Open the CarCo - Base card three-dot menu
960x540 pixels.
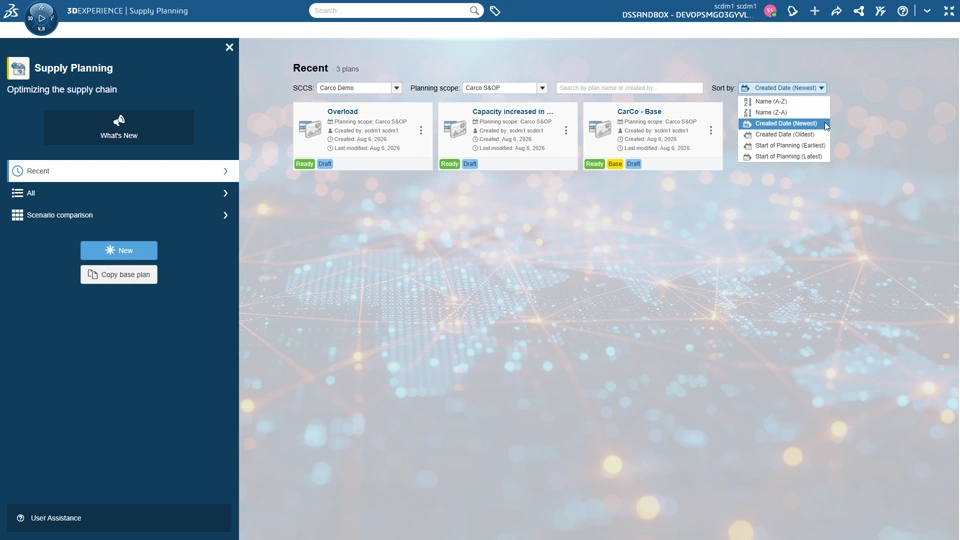711,130
